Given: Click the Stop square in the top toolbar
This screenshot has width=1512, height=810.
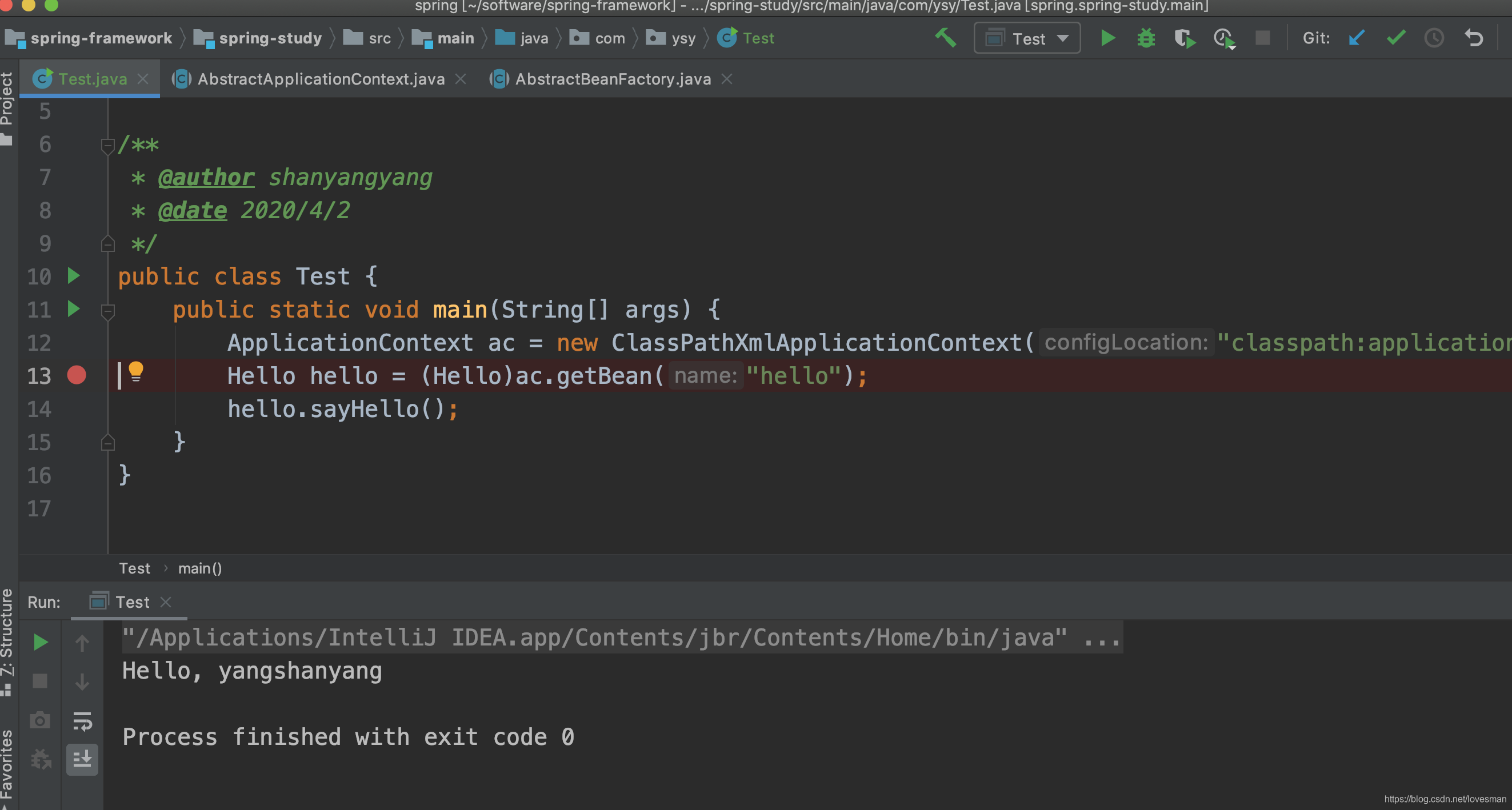Looking at the screenshot, I should click(1262, 38).
